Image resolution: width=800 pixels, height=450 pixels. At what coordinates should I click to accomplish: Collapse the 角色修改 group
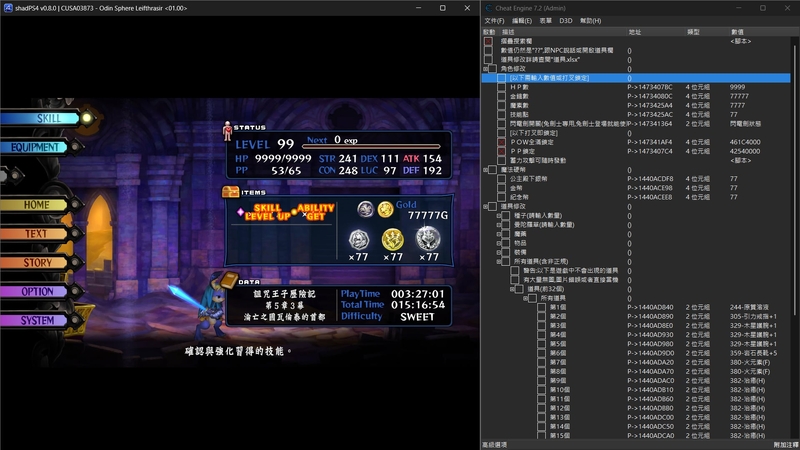point(485,69)
